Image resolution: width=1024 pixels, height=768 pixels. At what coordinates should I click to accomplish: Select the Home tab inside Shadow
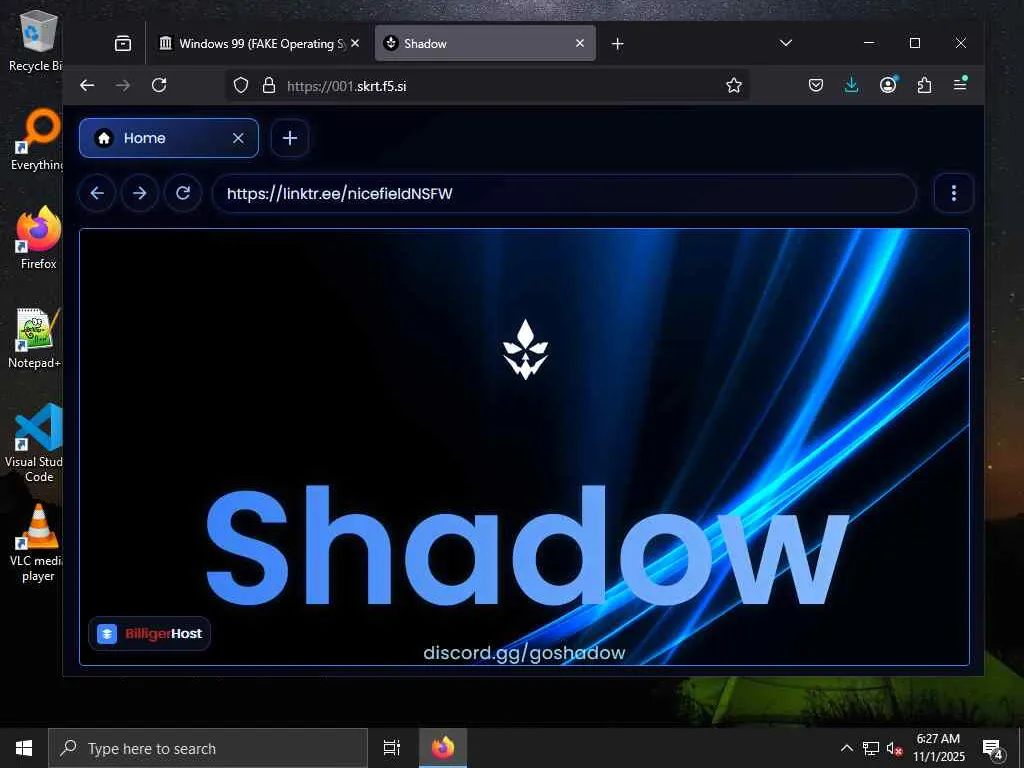168,138
